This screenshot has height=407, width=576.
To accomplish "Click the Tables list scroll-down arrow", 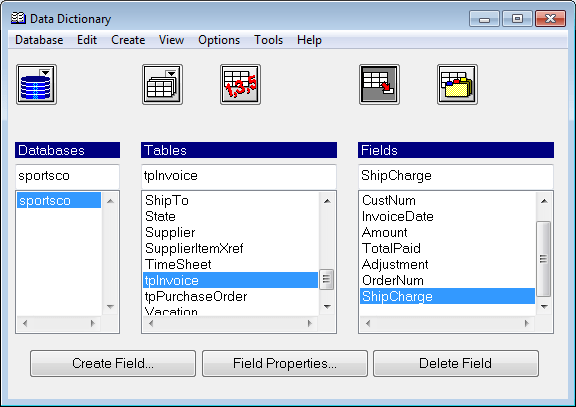I will pyautogui.click(x=327, y=306).
